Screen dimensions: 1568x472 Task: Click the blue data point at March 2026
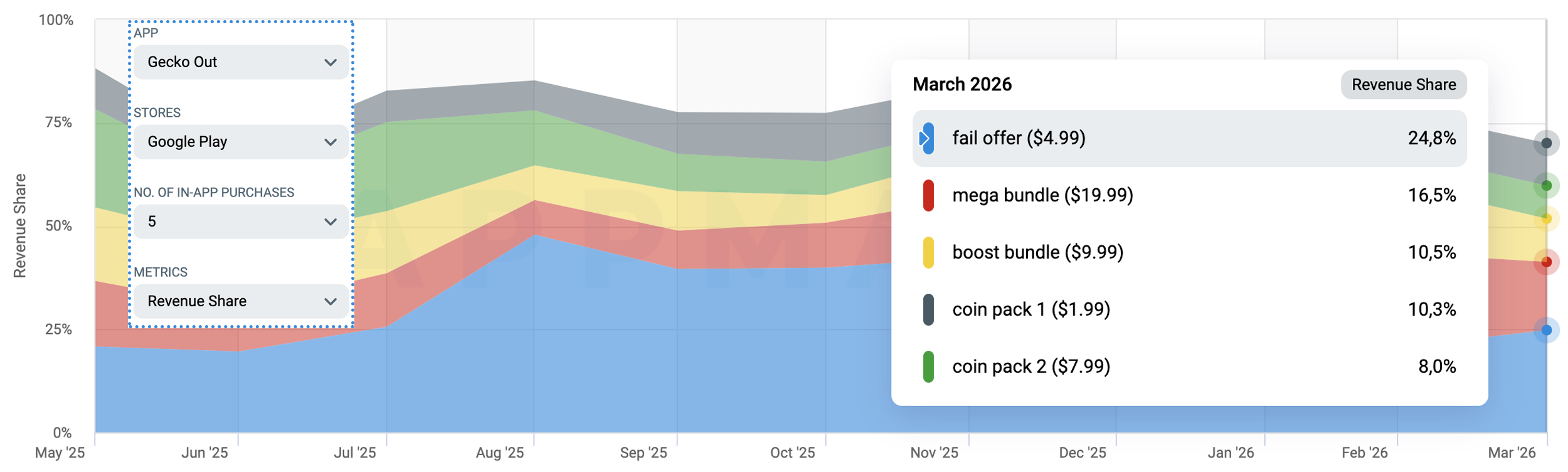tap(1546, 330)
